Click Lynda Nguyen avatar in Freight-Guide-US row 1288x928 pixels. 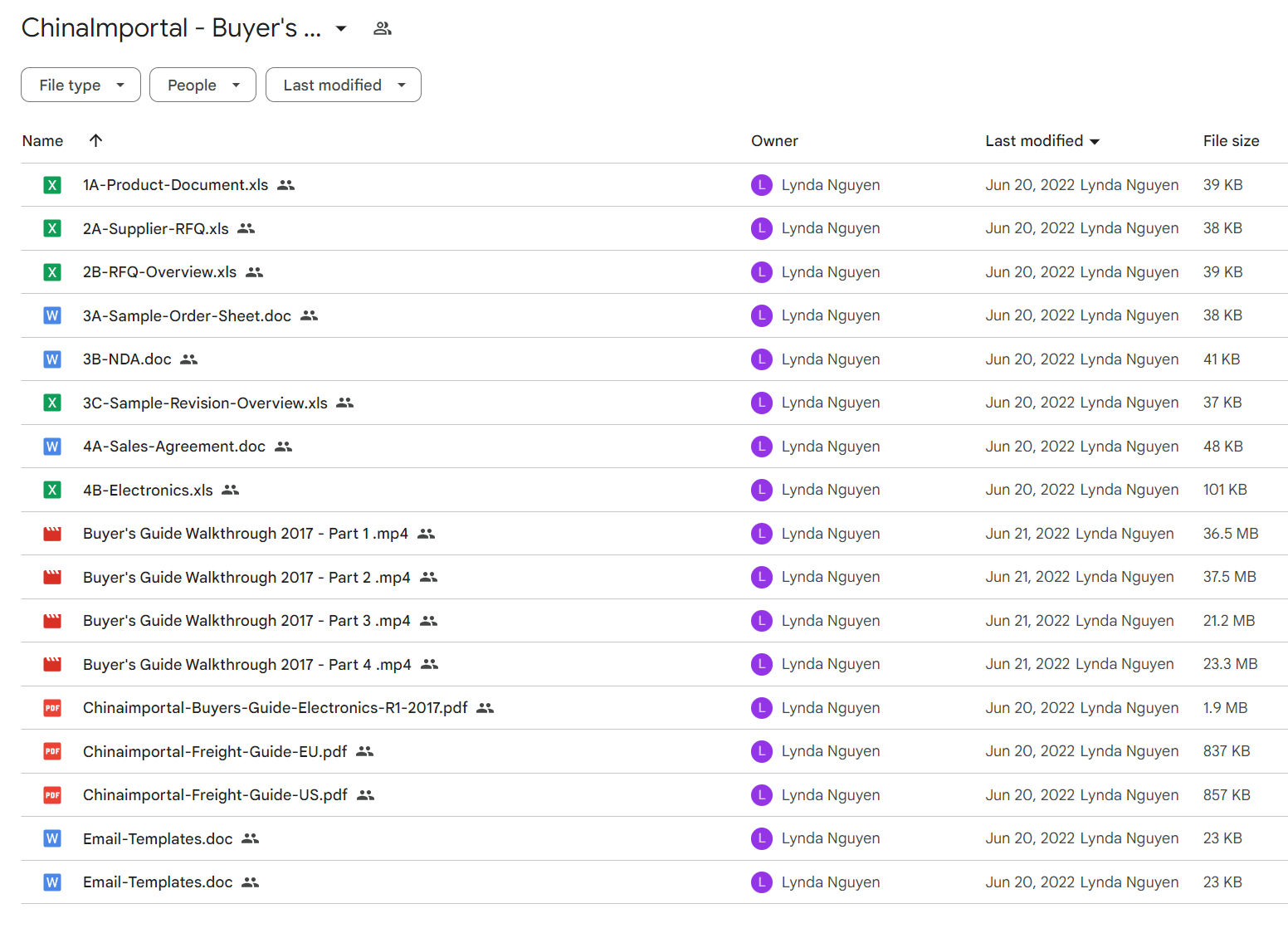pos(762,795)
